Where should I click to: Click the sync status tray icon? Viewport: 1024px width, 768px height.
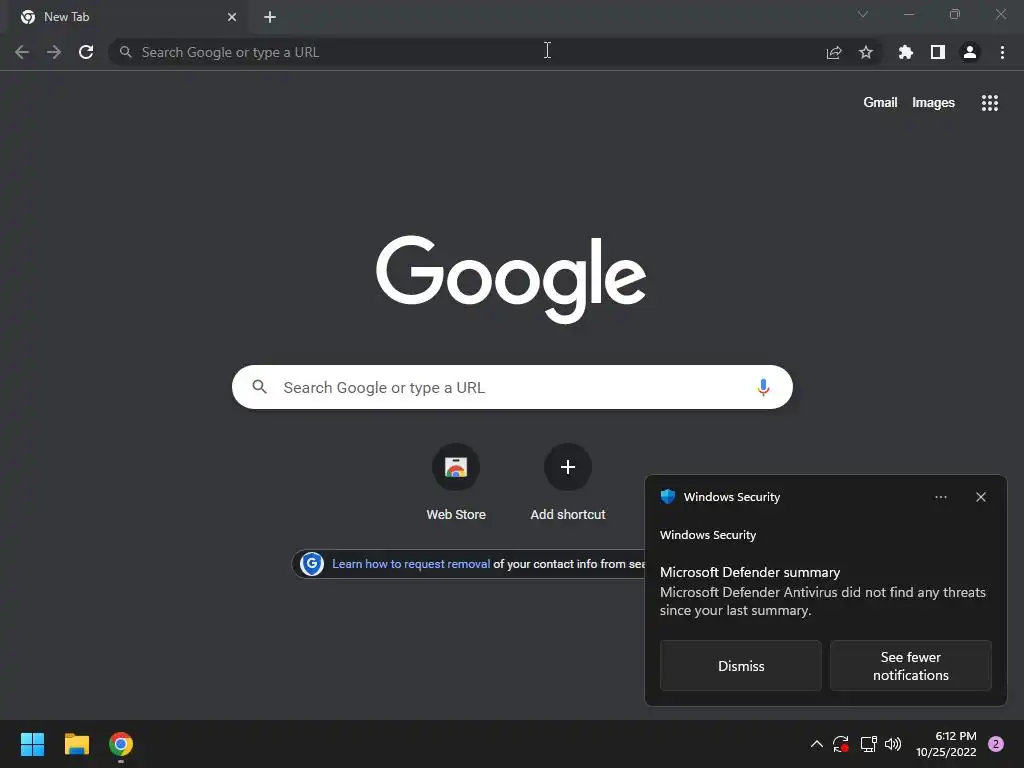tap(840, 744)
